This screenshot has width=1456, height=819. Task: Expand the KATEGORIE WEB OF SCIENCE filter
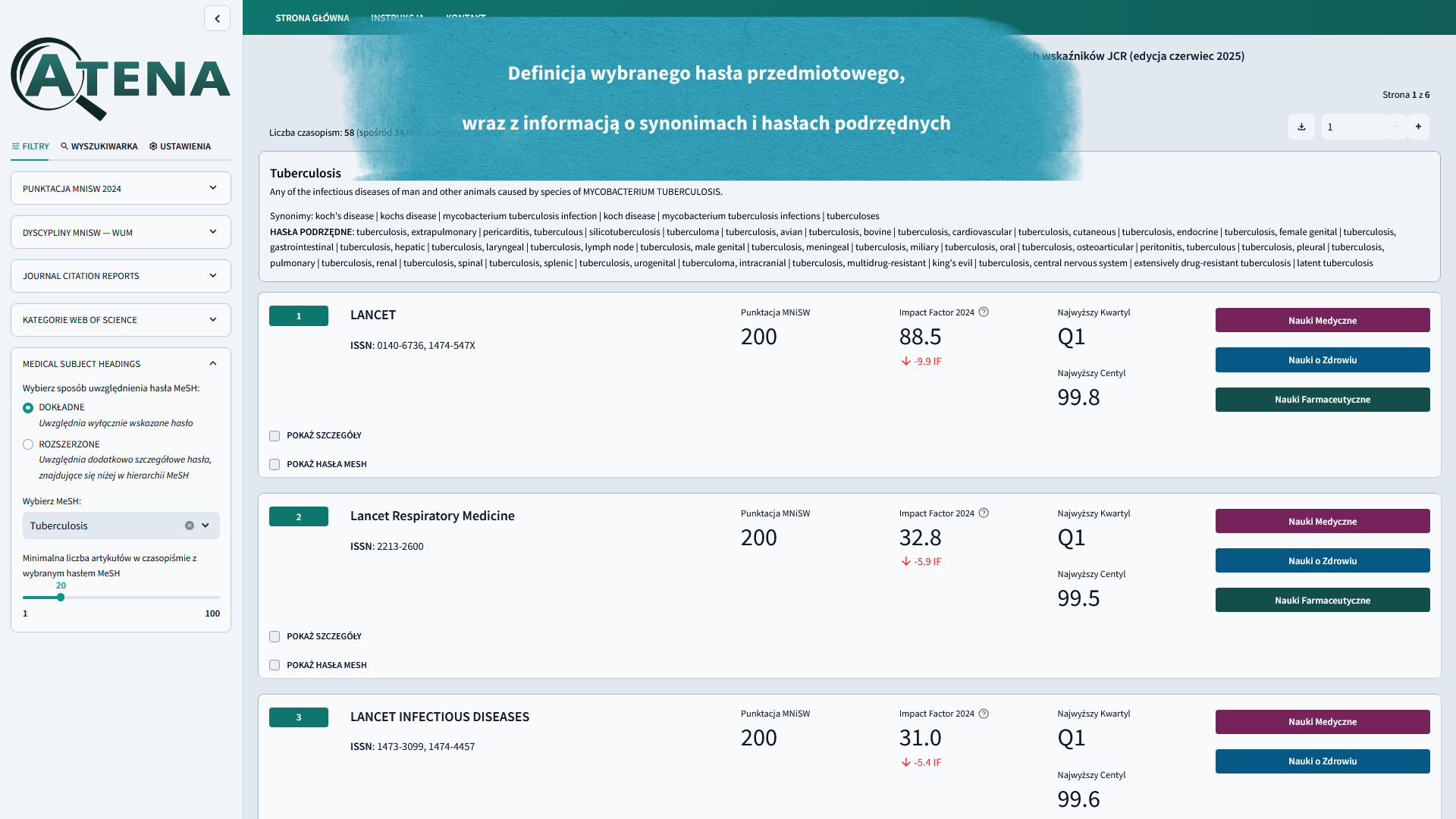click(121, 320)
